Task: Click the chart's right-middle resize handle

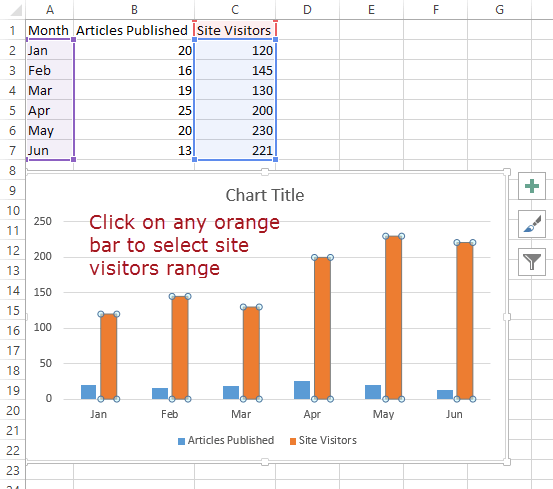Action: (x=507, y=317)
